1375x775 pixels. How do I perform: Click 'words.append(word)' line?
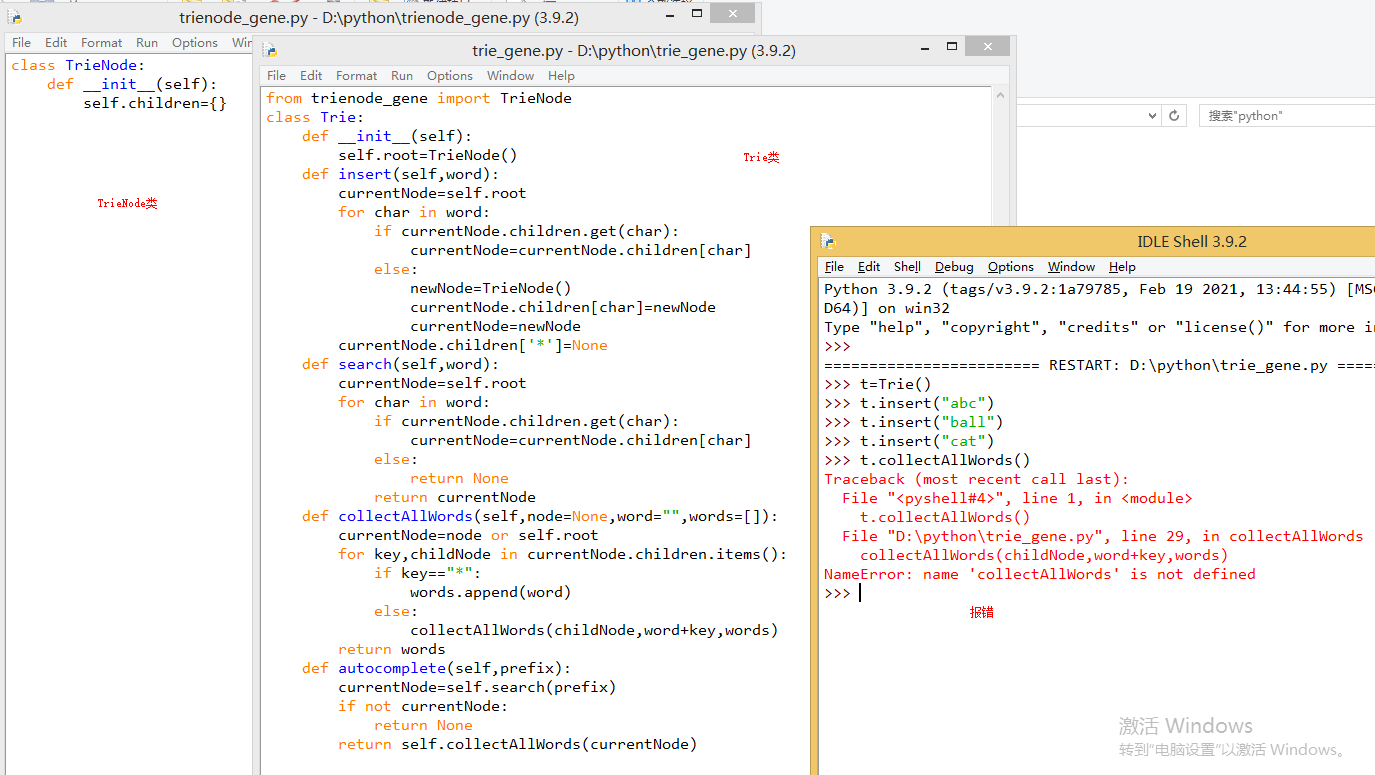coord(491,592)
